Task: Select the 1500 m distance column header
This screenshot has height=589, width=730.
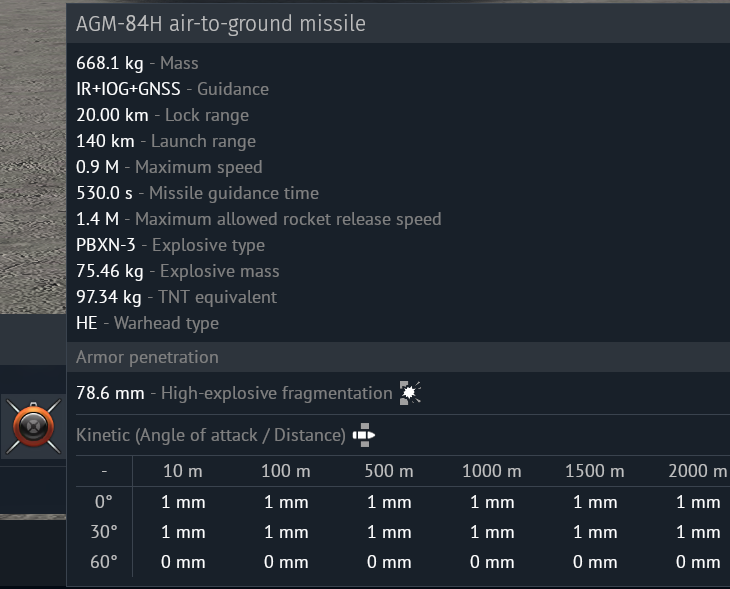Action: (x=595, y=471)
